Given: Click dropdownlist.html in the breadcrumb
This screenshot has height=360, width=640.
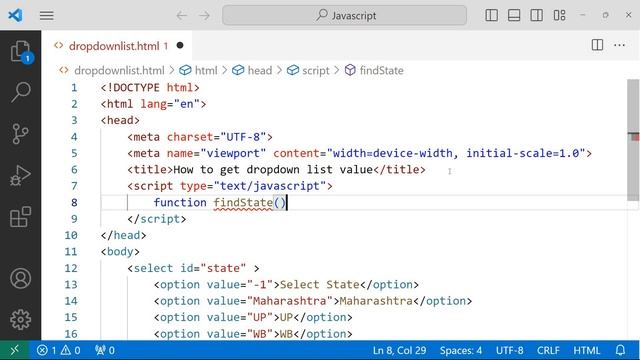Looking at the screenshot, I should click(x=119, y=71).
